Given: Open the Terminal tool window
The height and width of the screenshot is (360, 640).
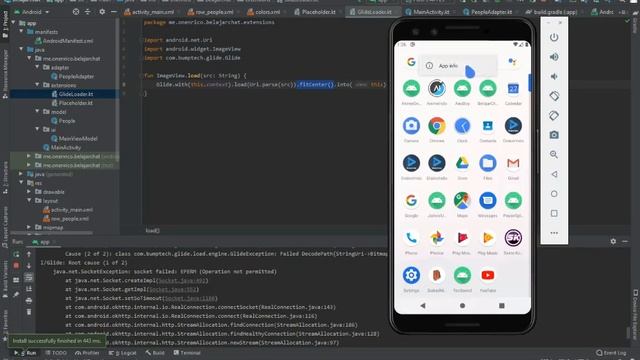Looking at the screenshot, I should 187,353.
